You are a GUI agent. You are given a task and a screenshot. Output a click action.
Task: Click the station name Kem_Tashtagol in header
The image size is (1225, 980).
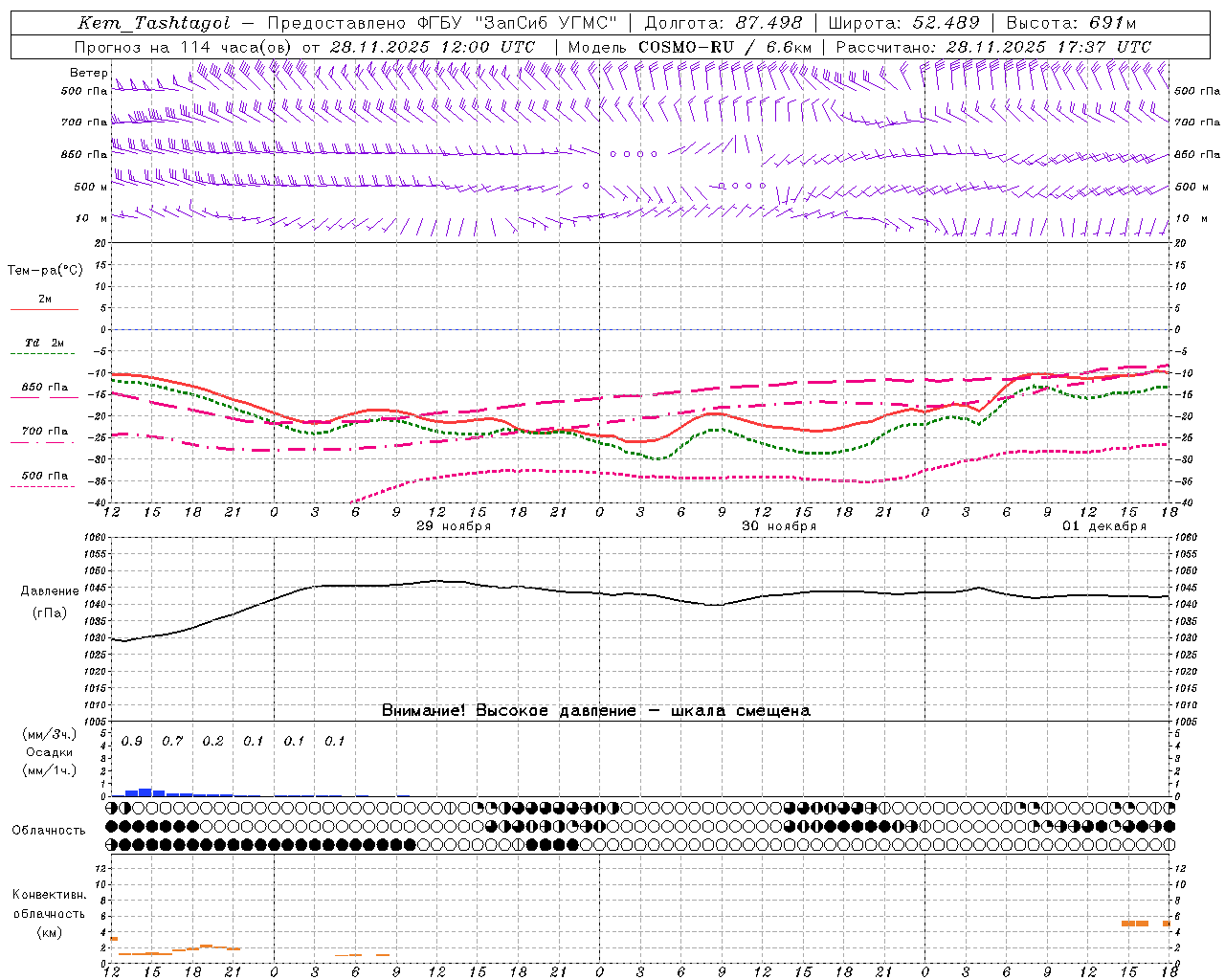153,24
